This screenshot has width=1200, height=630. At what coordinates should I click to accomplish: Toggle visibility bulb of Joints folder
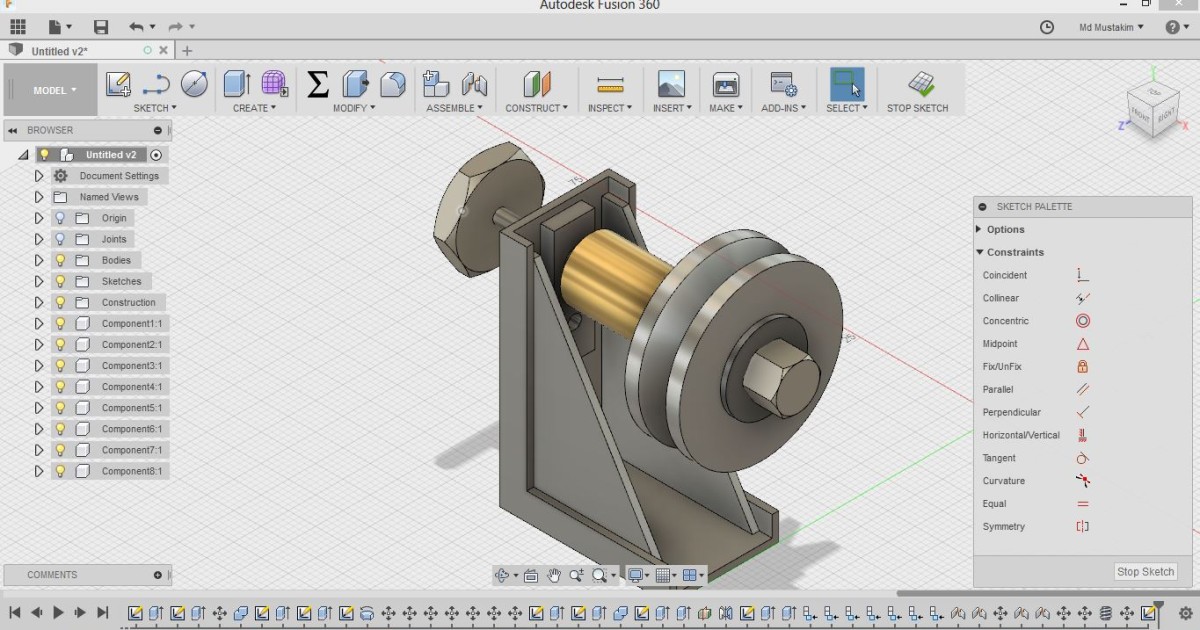click(60, 239)
